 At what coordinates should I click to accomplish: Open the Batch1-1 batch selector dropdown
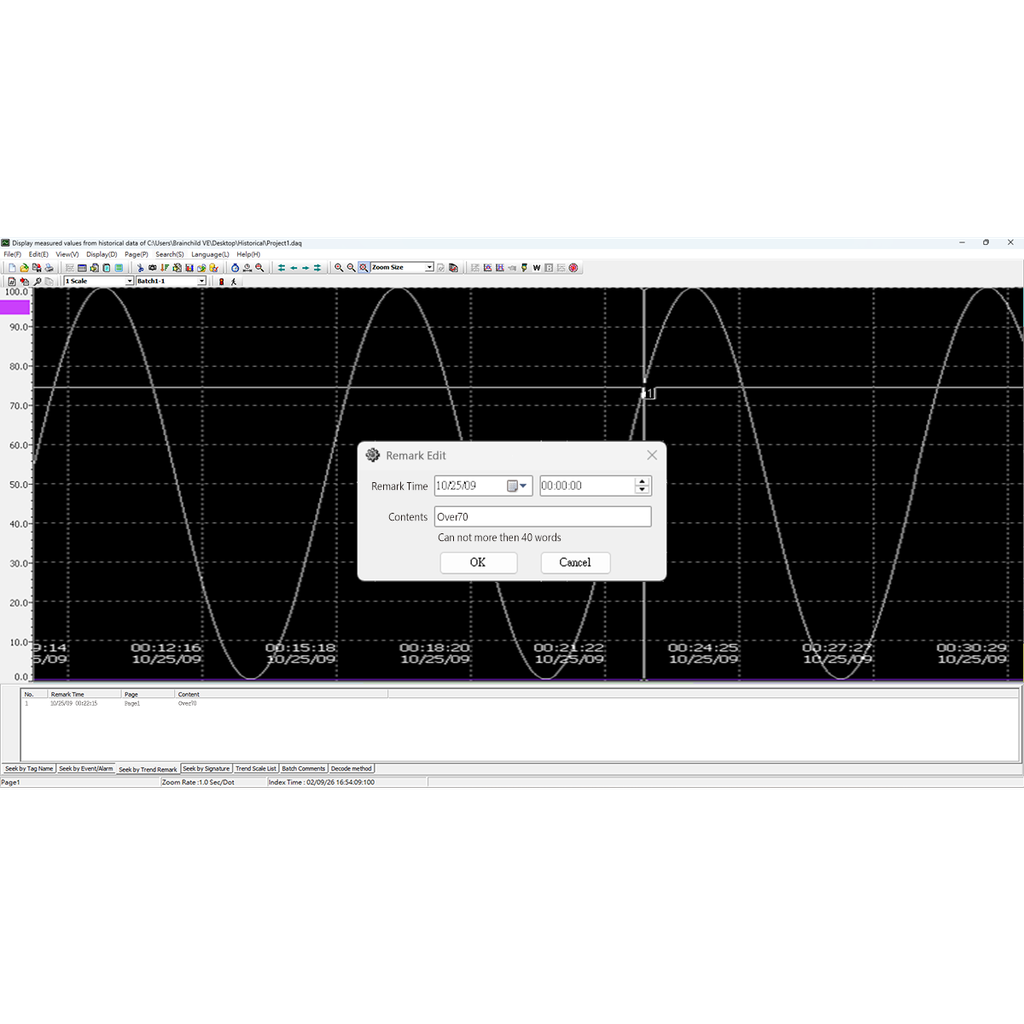[199, 281]
